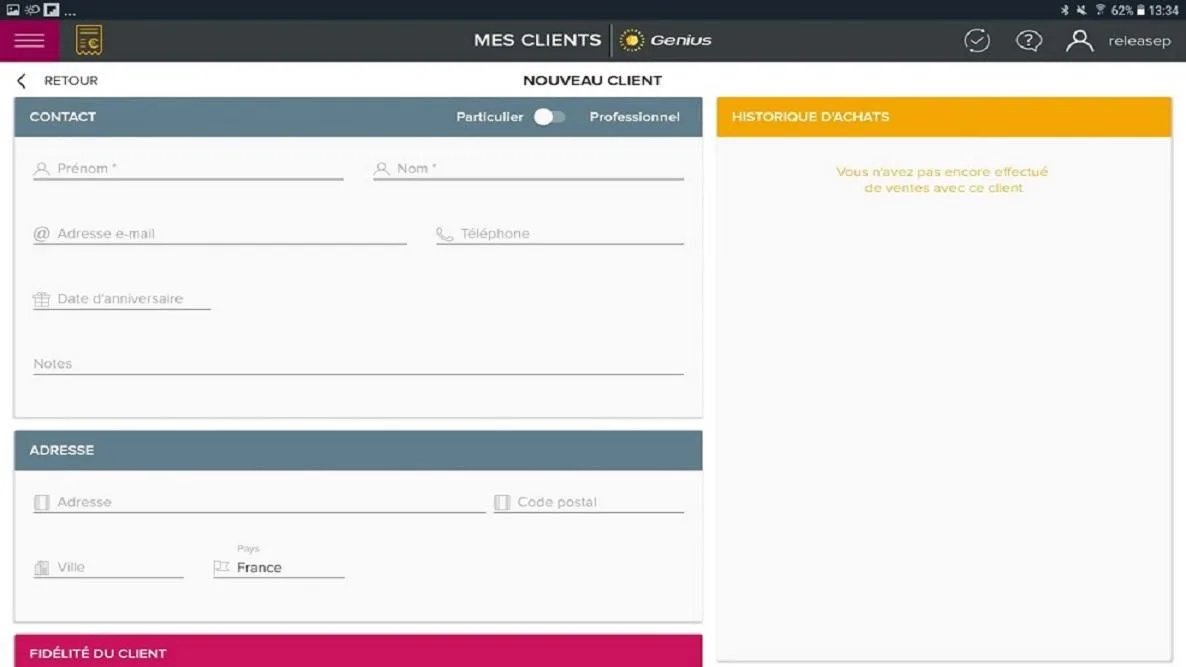Click the phone handset icon
This screenshot has height=667, width=1186.
(445, 234)
